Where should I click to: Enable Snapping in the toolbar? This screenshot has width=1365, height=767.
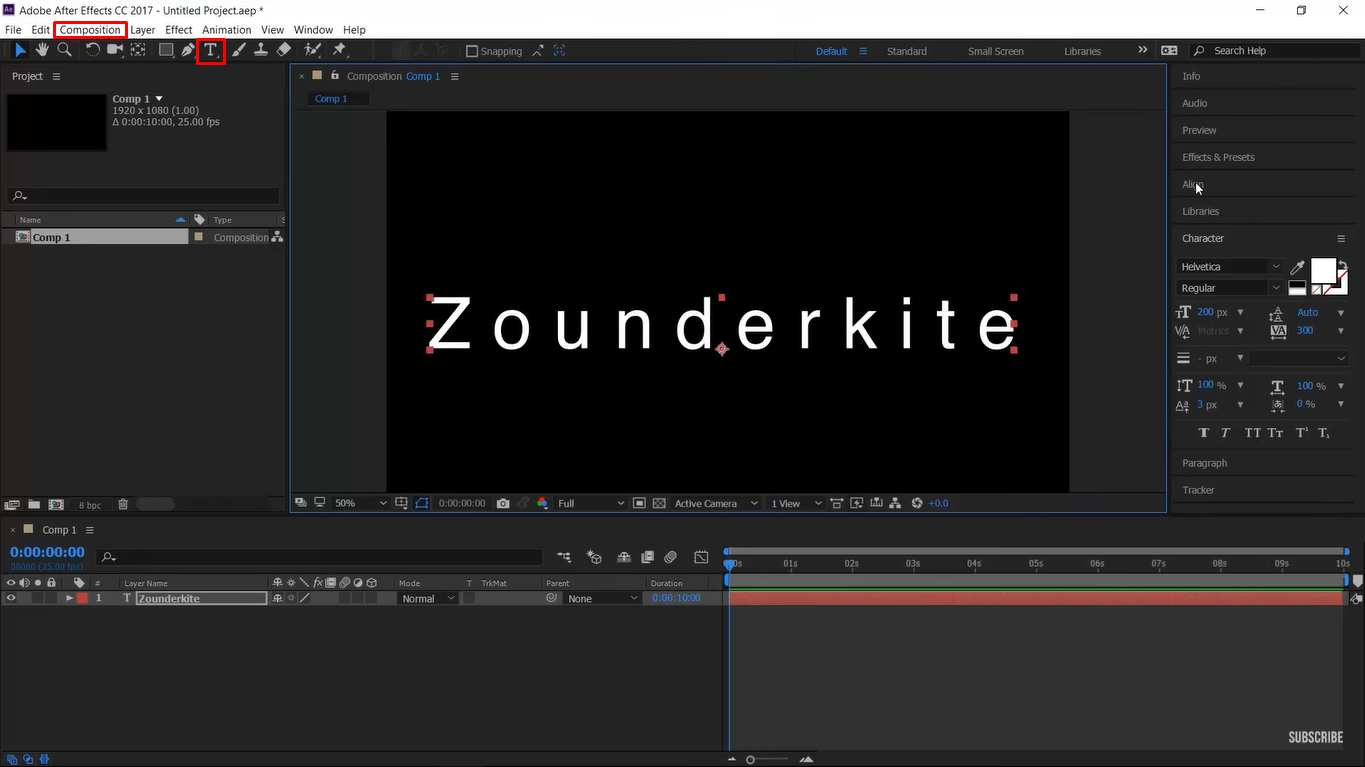tap(469, 50)
